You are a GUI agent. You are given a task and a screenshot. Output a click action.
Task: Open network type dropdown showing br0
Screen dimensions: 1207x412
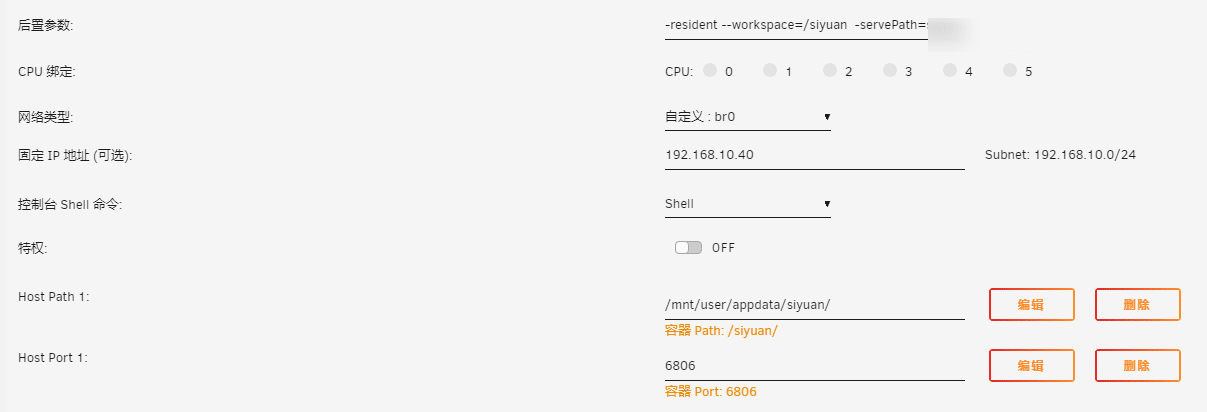(746, 117)
